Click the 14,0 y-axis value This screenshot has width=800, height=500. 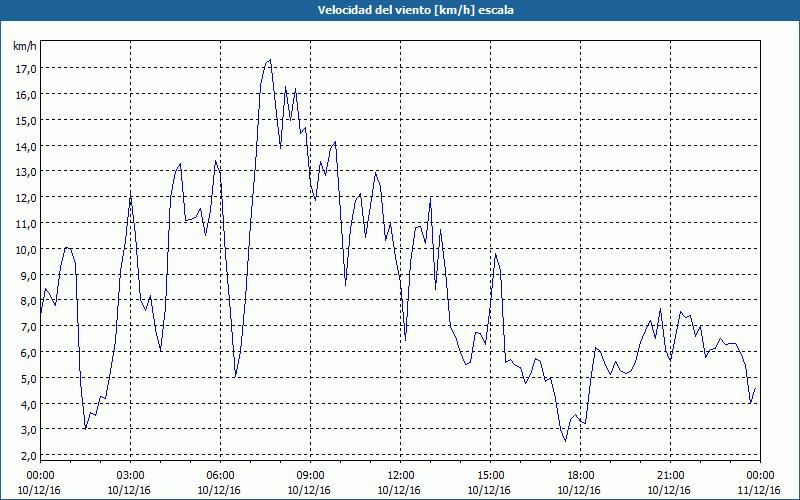(26, 146)
